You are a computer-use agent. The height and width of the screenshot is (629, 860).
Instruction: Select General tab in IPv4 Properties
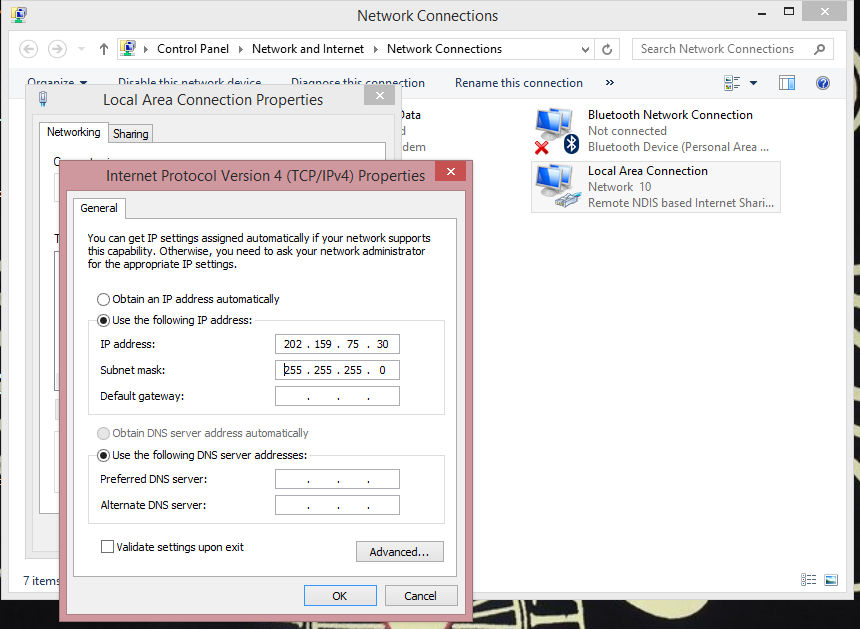99,208
